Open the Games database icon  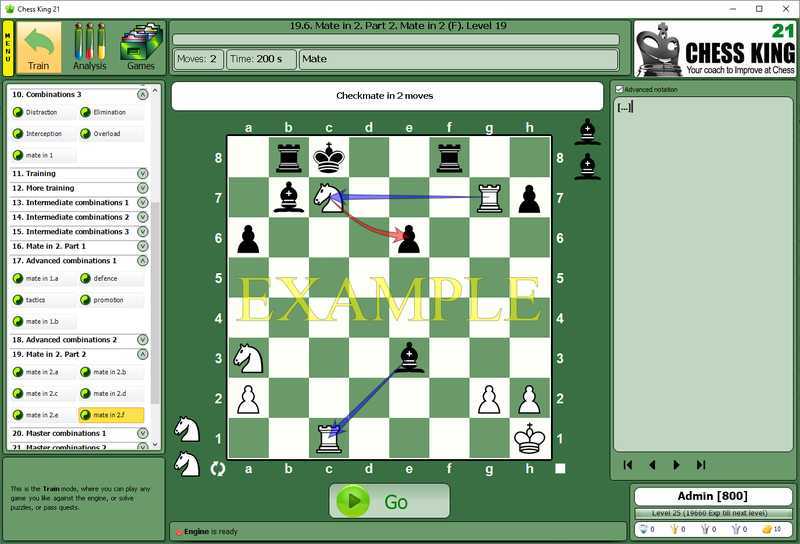click(x=140, y=47)
